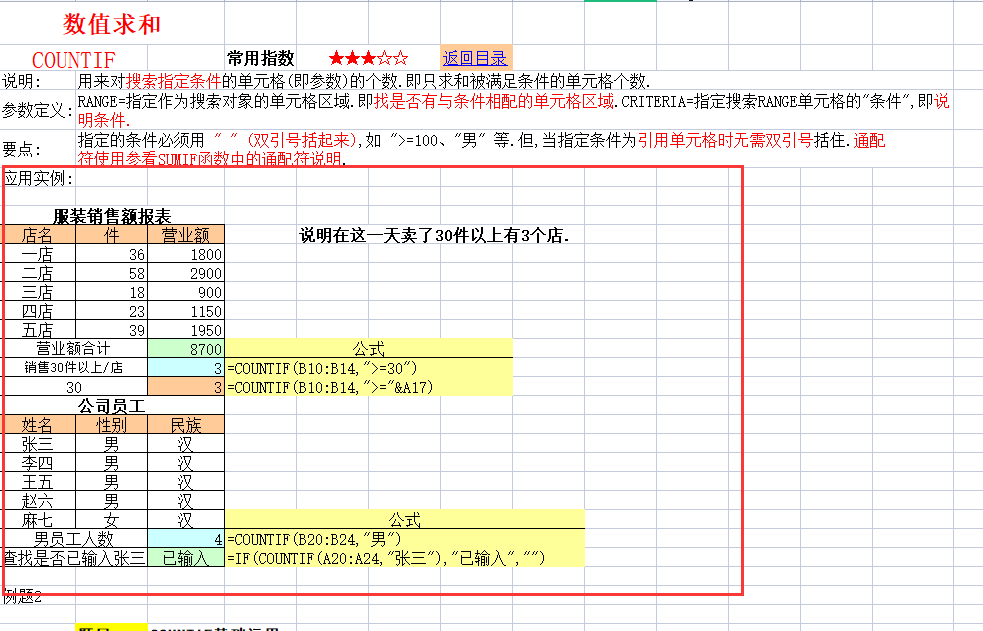
Task: Select the 五店 cell
Action: pyautogui.click(x=39, y=330)
